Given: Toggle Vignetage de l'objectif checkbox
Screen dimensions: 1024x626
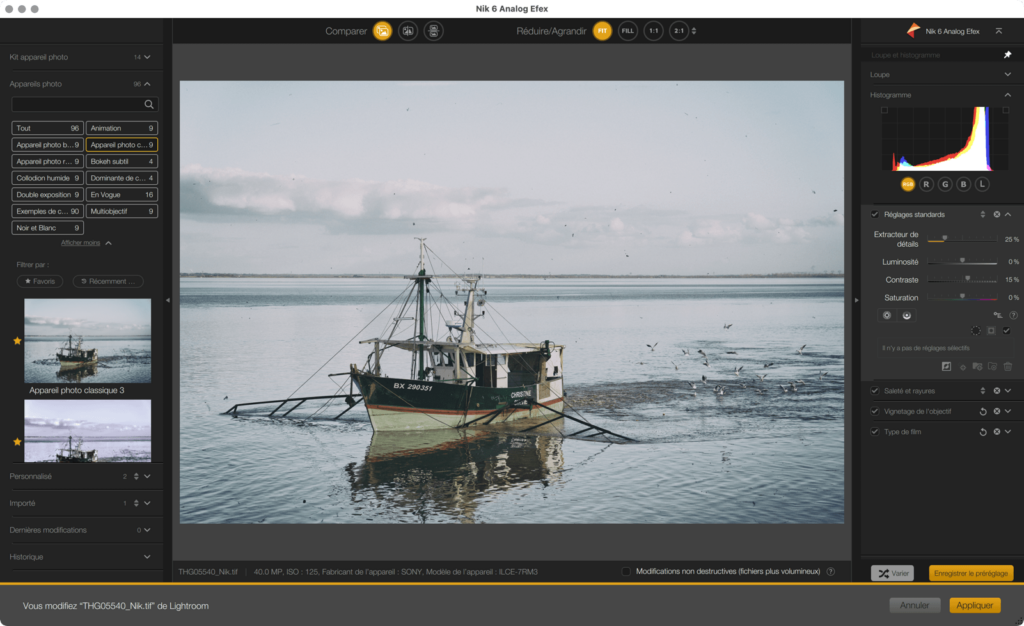Looking at the screenshot, I should click(875, 411).
